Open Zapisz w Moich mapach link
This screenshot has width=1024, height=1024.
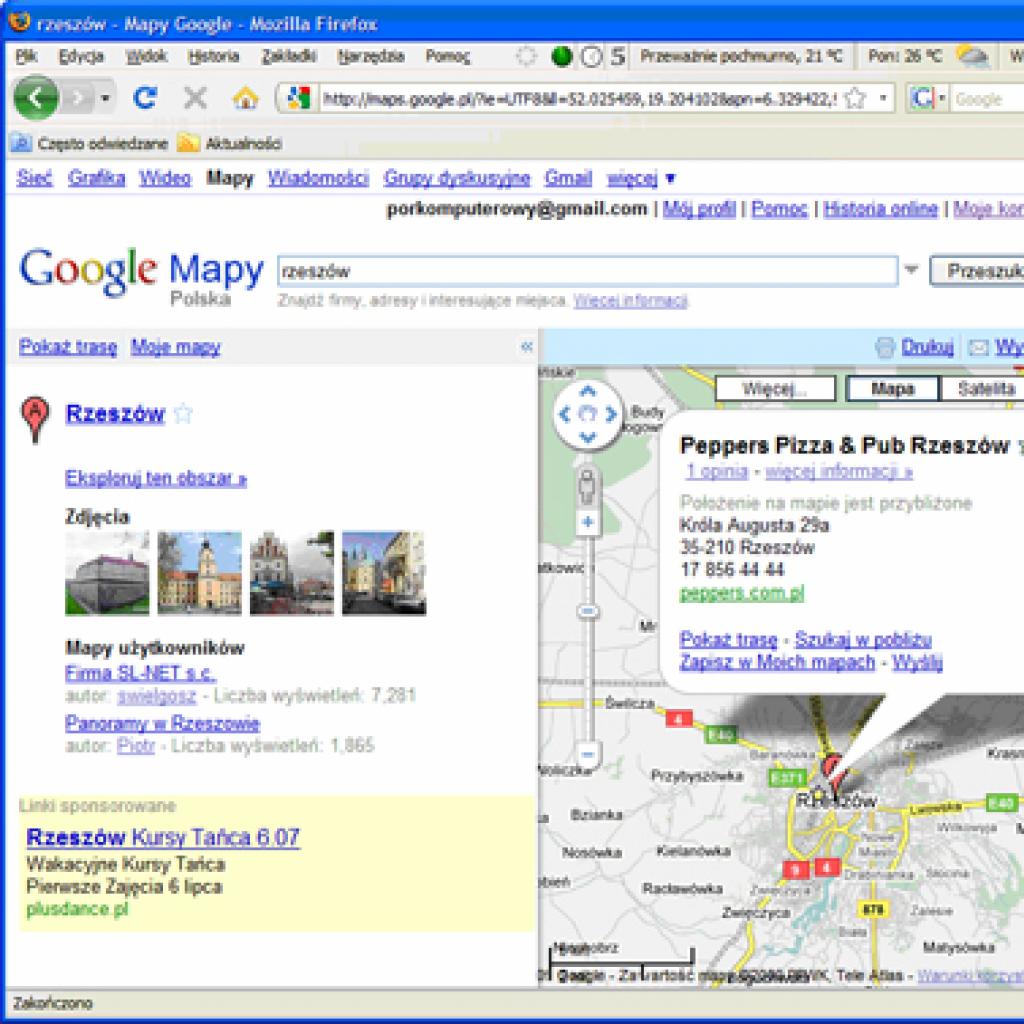(x=777, y=662)
